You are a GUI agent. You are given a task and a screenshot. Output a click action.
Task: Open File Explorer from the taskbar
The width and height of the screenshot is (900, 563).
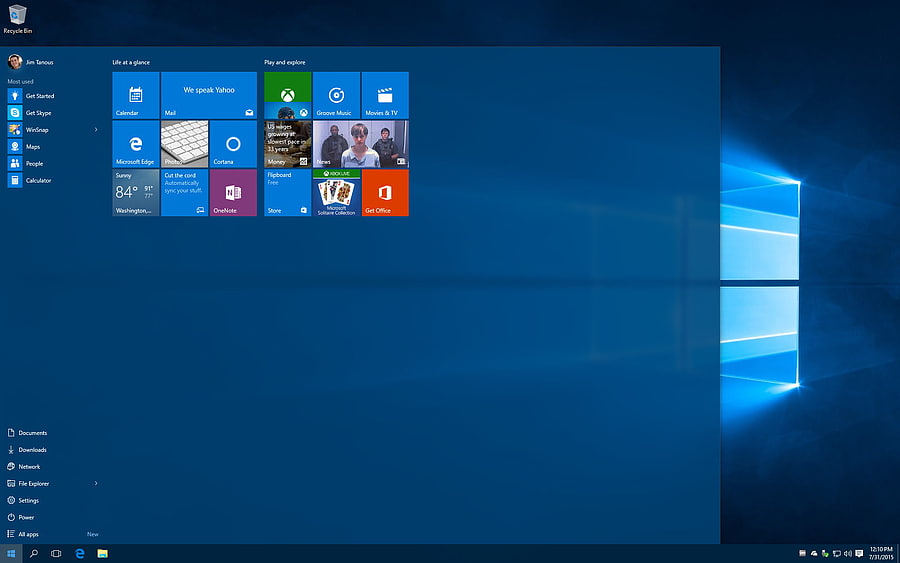(x=103, y=554)
